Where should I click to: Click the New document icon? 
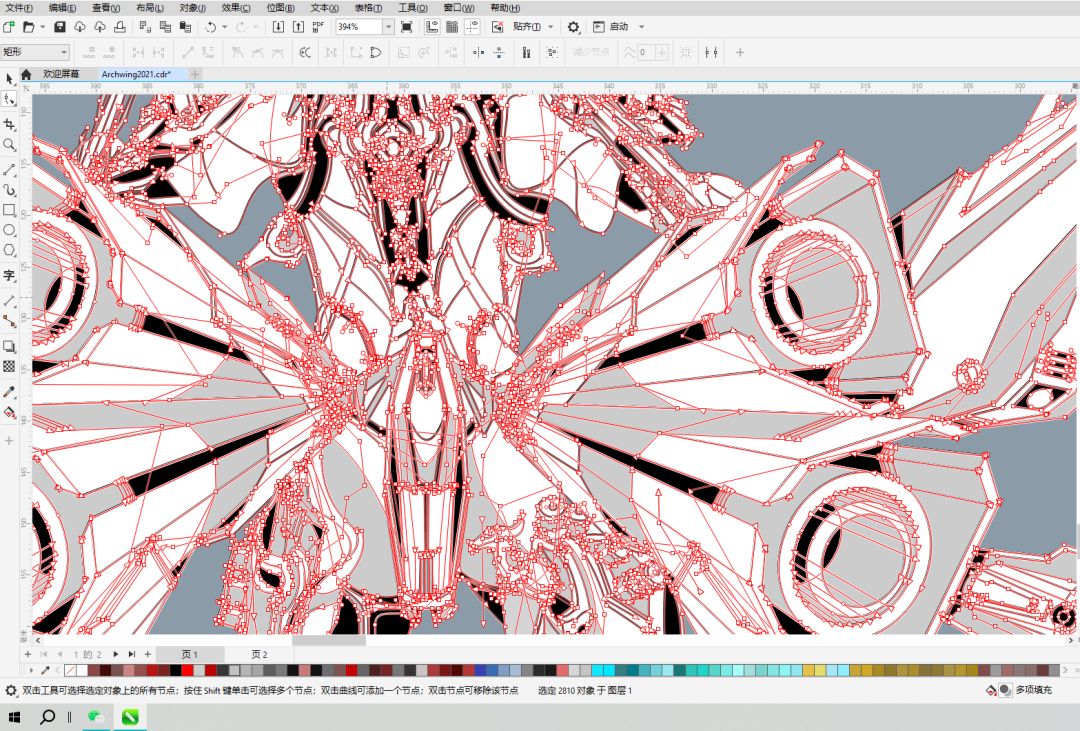pos(8,27)
